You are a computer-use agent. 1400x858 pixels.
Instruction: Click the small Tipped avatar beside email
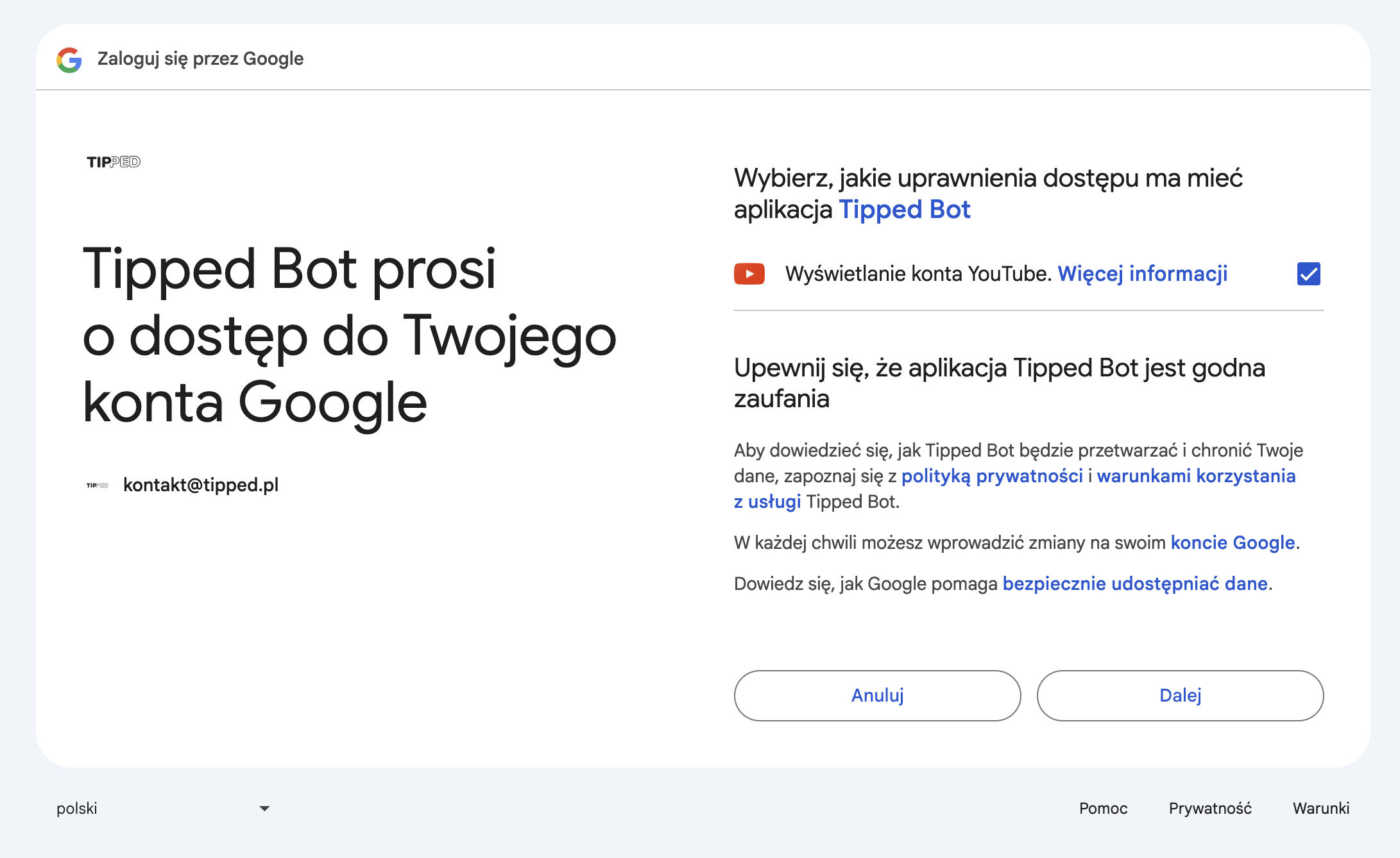[x=98, y=485]
